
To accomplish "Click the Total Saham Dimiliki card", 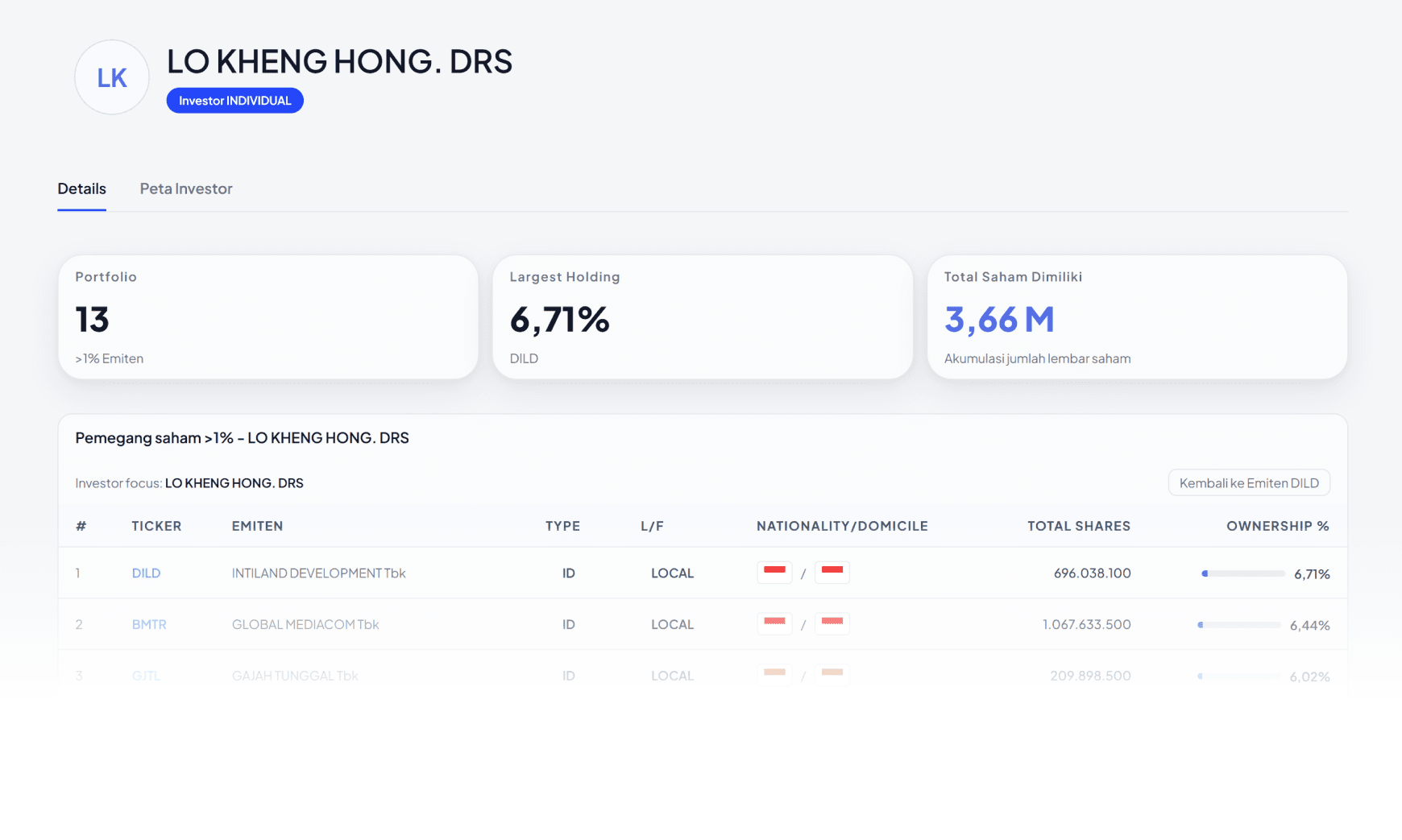I will click(1137, 317).
